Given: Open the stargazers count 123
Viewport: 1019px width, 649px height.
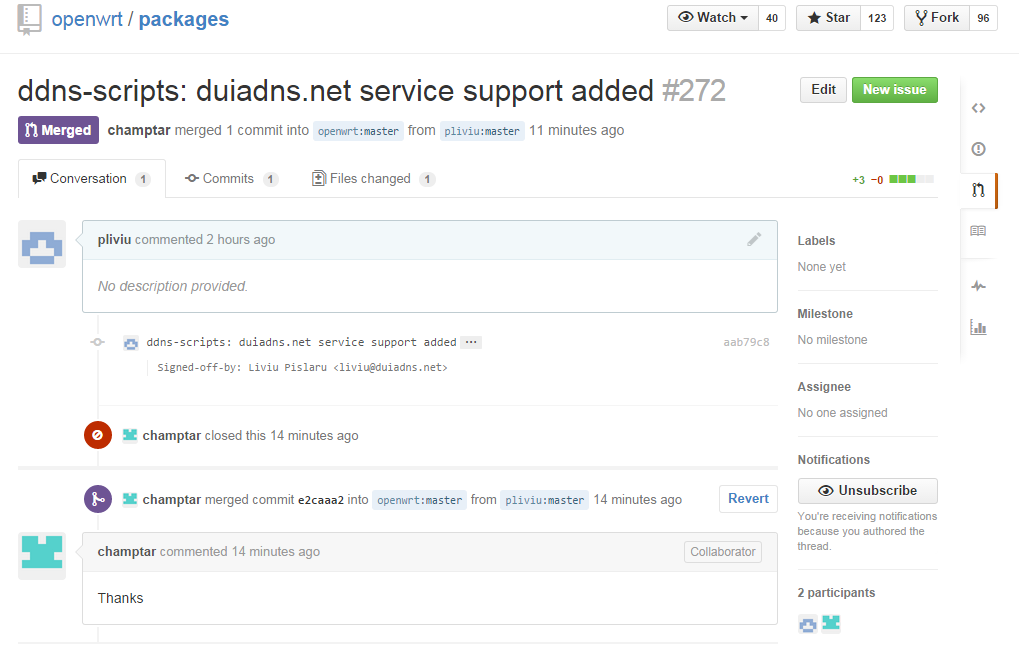Looking at the screenshot, I should pos(877,18).
